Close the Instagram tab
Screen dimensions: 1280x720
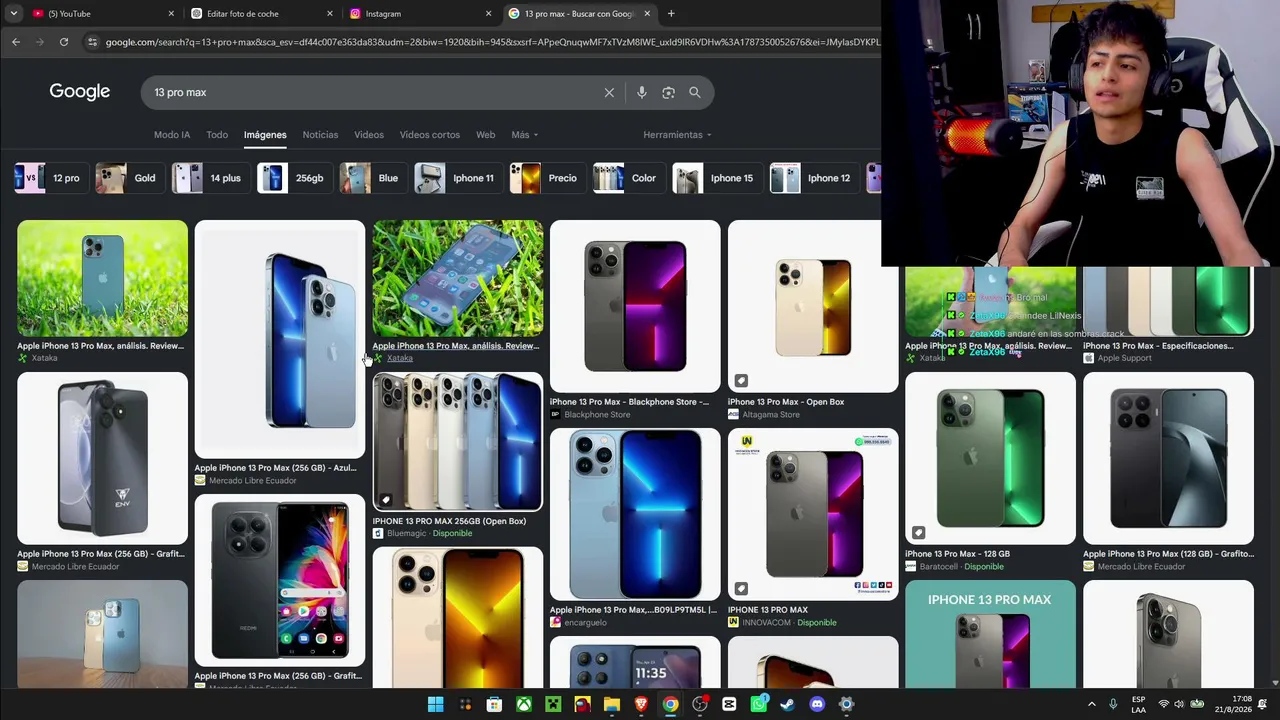(489, 14)
